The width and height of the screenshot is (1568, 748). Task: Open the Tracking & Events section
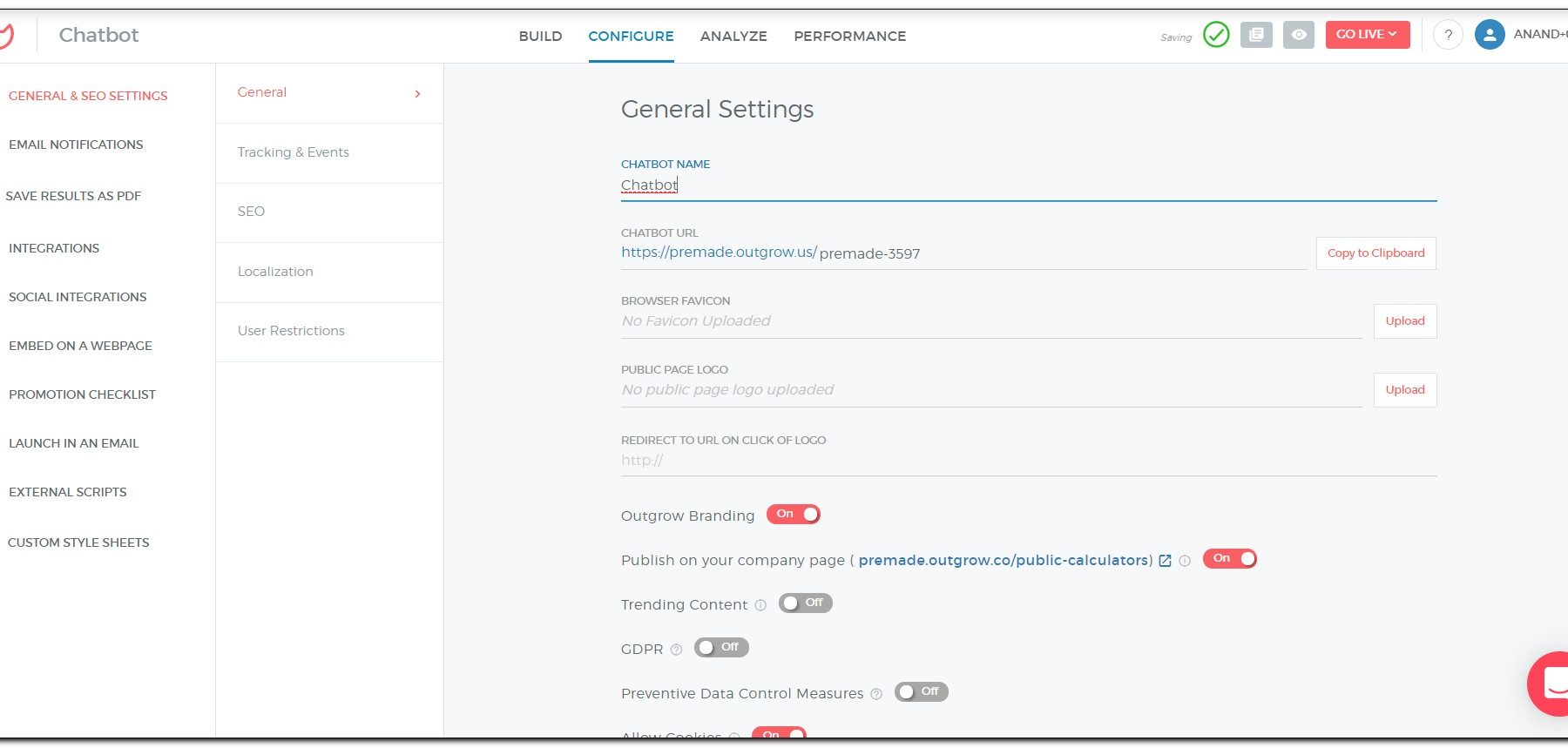[x=294, y=152]
